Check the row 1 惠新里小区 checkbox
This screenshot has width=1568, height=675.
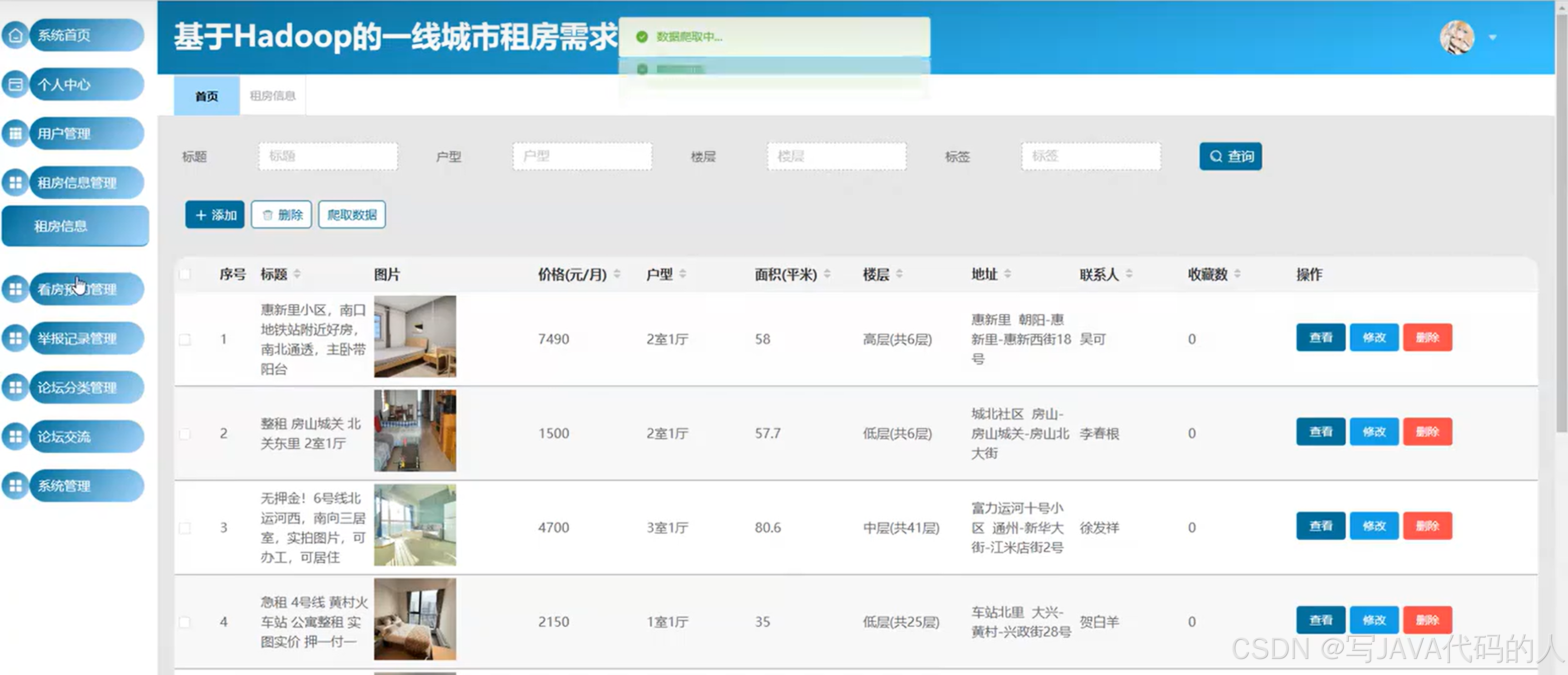(185, 340)
